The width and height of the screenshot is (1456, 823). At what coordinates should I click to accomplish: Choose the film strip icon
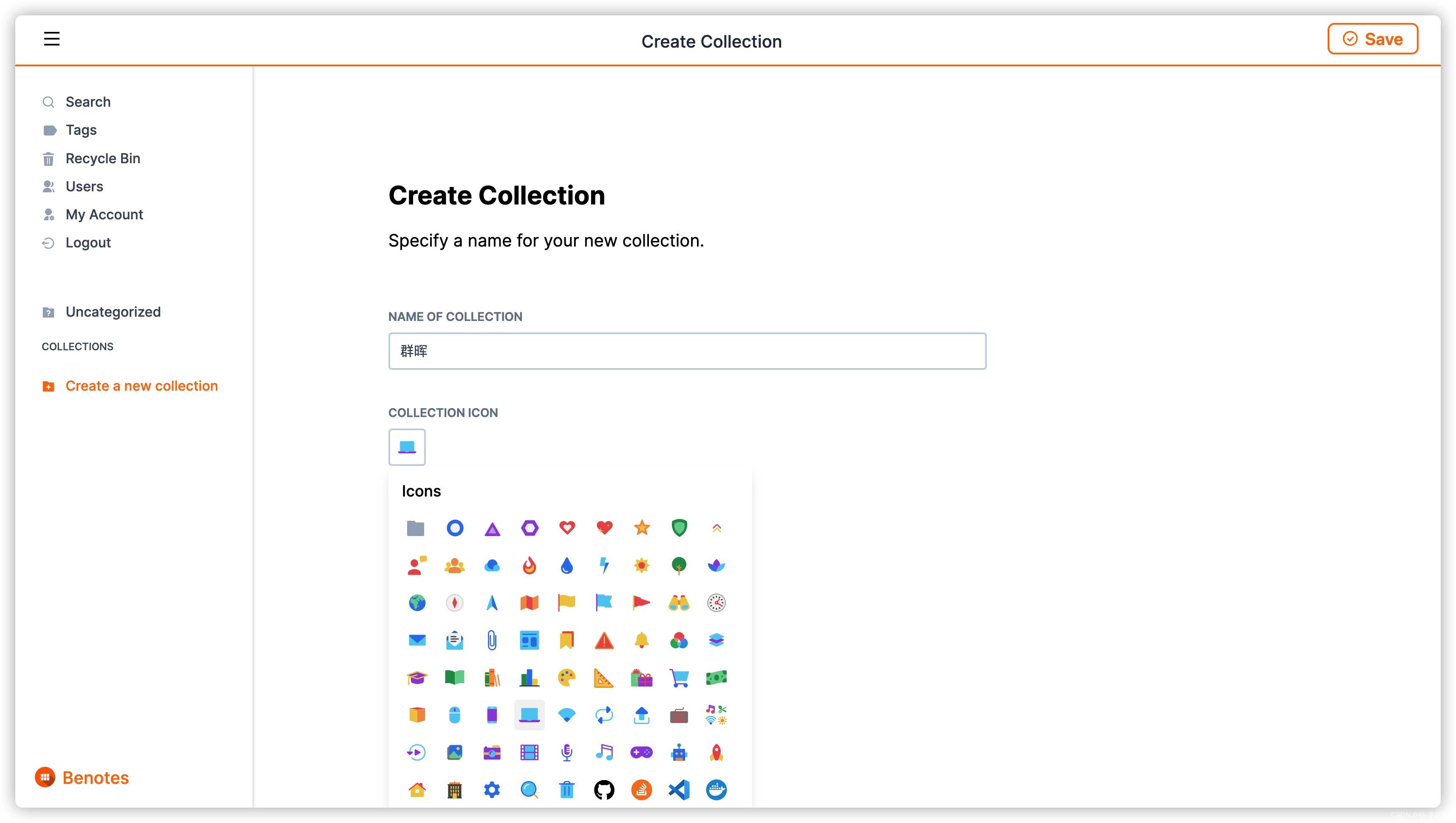(530, 752)
